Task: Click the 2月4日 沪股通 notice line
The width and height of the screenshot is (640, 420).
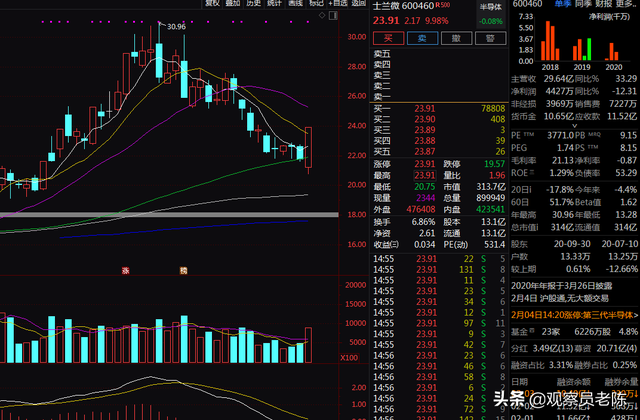Action: tap(560, 299)
